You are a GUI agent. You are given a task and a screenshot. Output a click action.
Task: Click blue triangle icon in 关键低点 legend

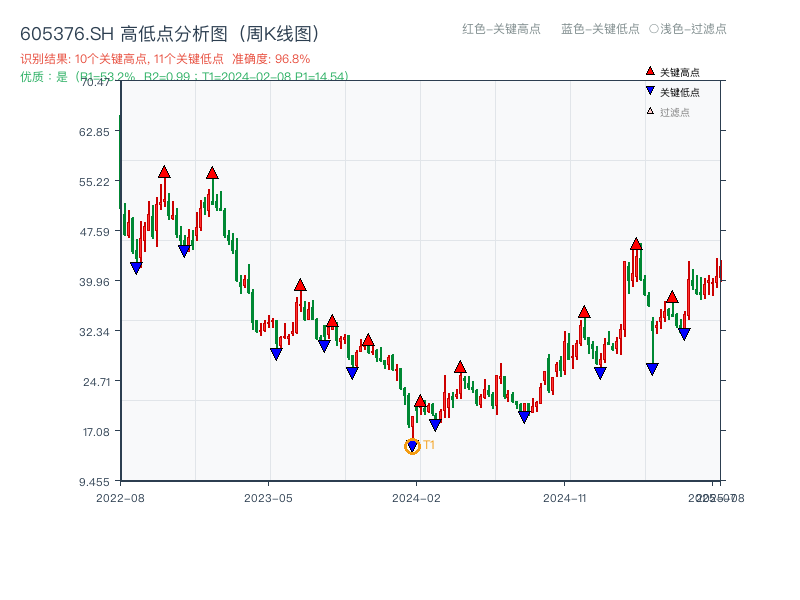(650, 91)
